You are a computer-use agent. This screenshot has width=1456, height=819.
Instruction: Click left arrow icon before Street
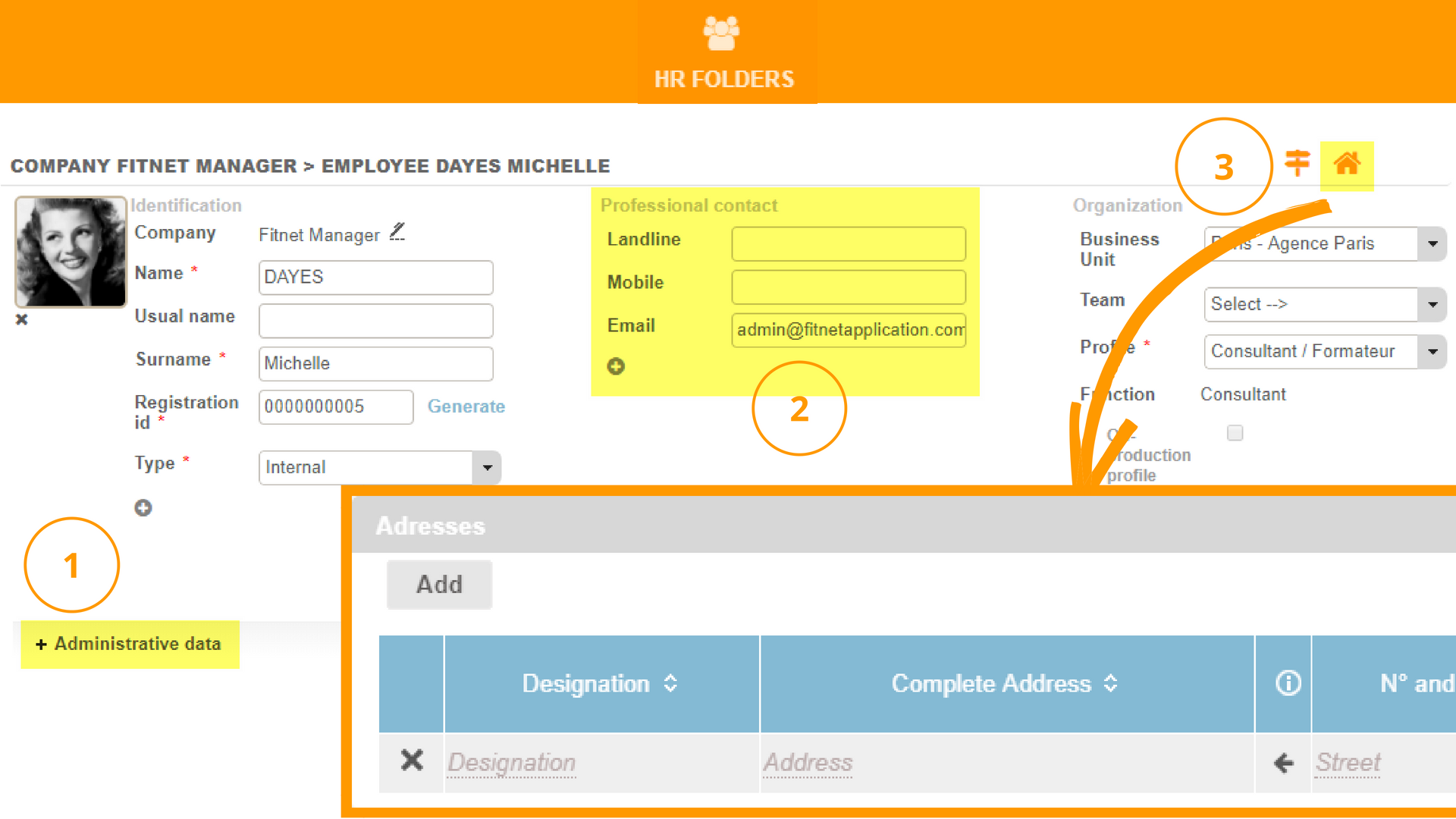(1284, 762)
